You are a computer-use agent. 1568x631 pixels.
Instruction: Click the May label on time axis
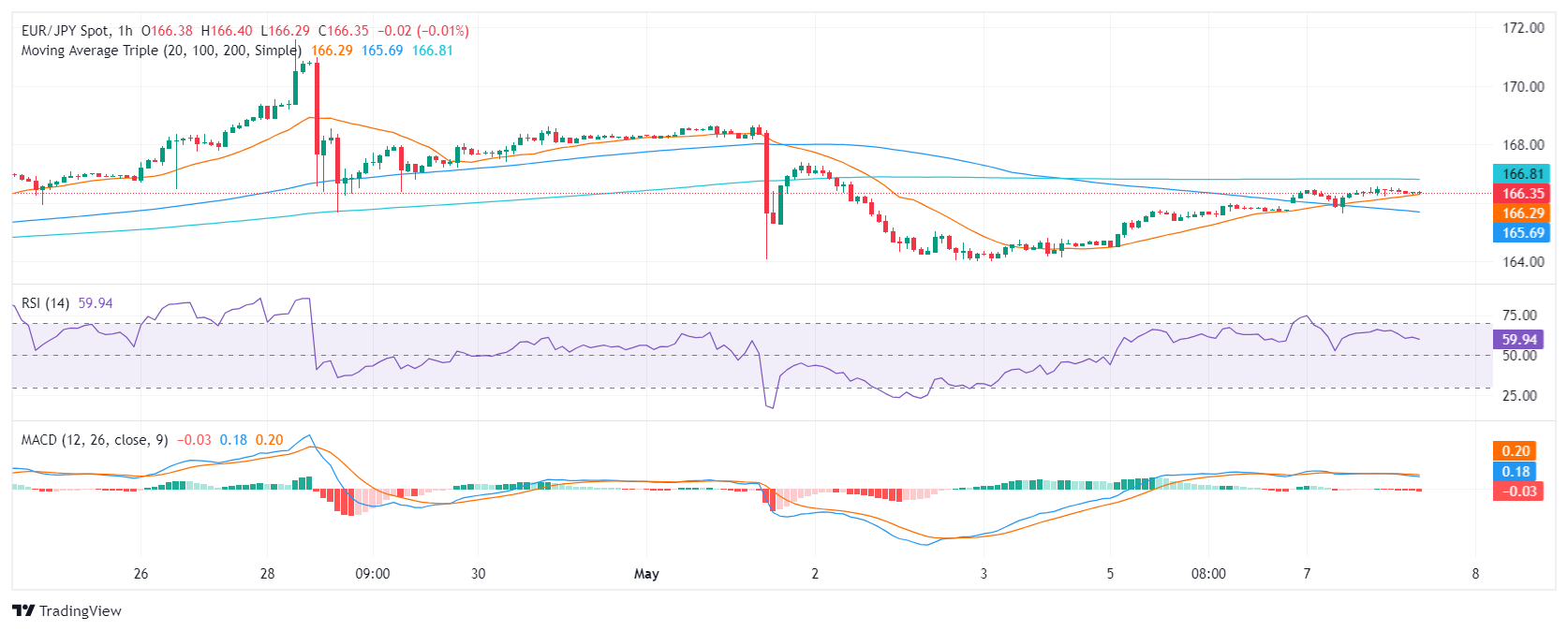[646, 574]
